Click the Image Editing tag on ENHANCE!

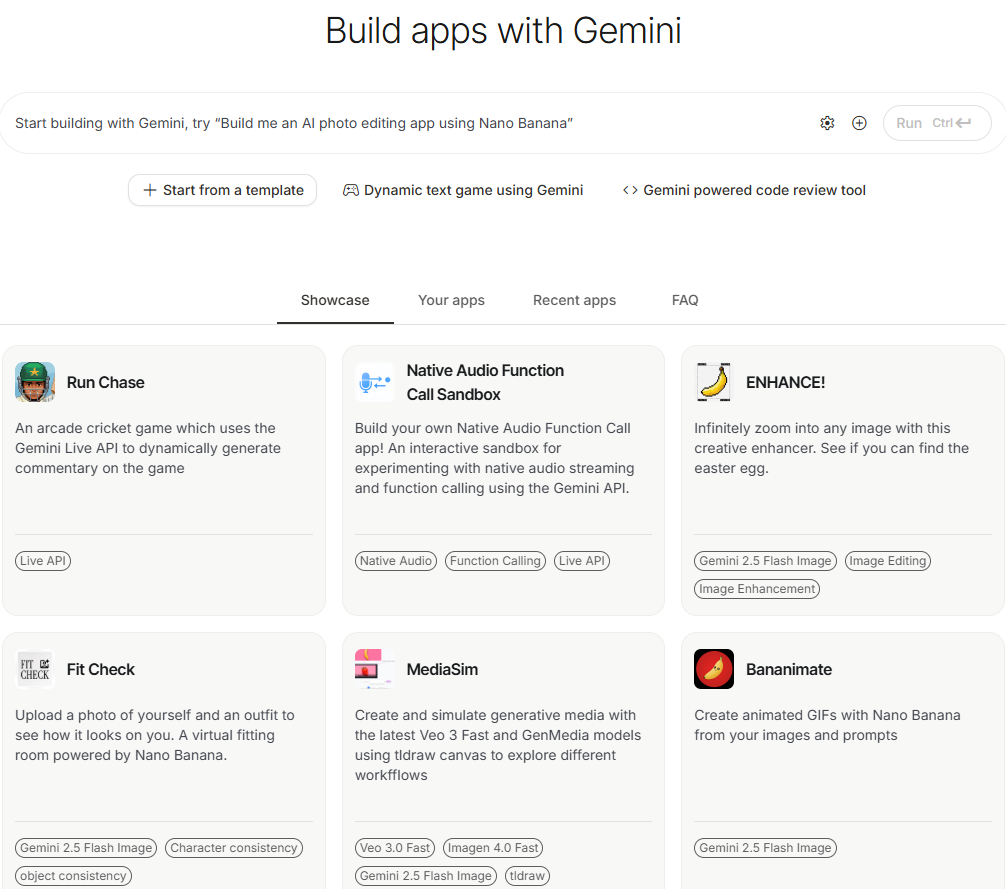[887, 561]
